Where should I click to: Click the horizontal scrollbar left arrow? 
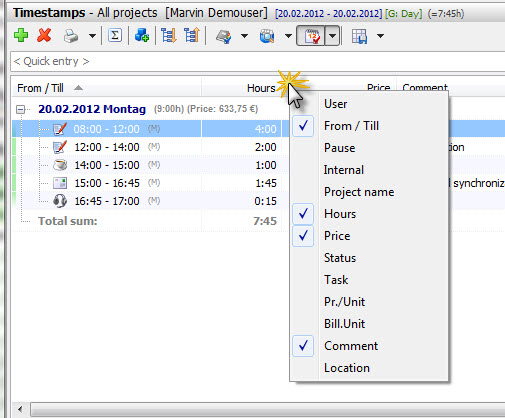[21, 409]
